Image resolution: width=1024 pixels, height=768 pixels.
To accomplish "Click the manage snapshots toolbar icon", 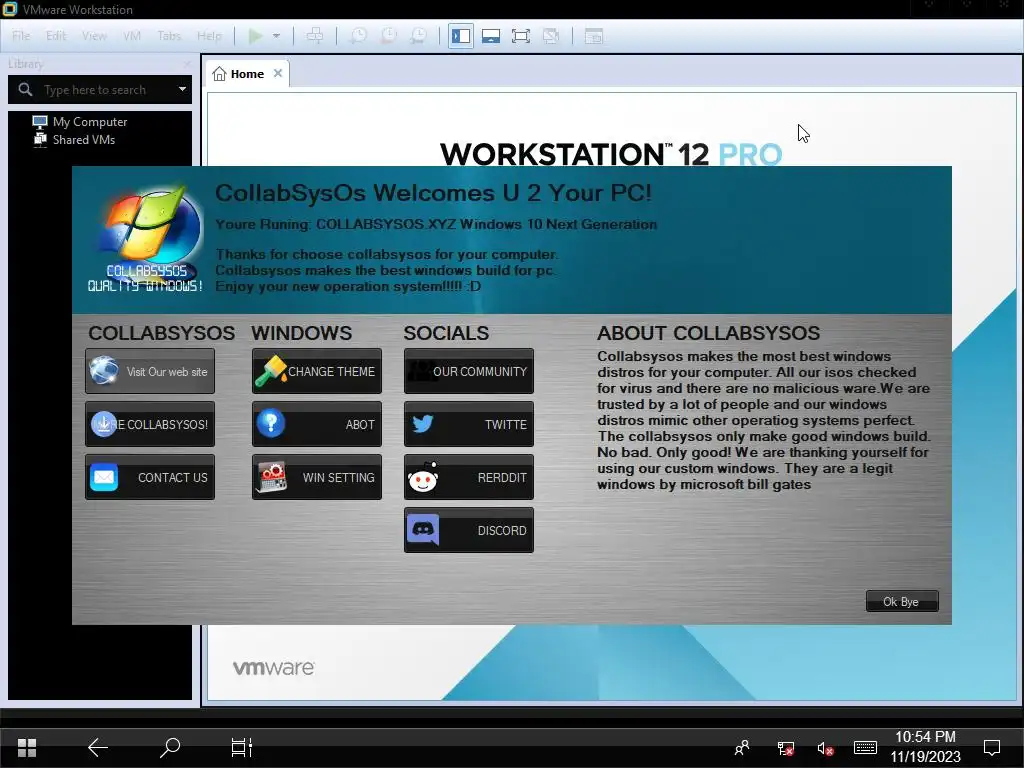I will coord(419,36).
